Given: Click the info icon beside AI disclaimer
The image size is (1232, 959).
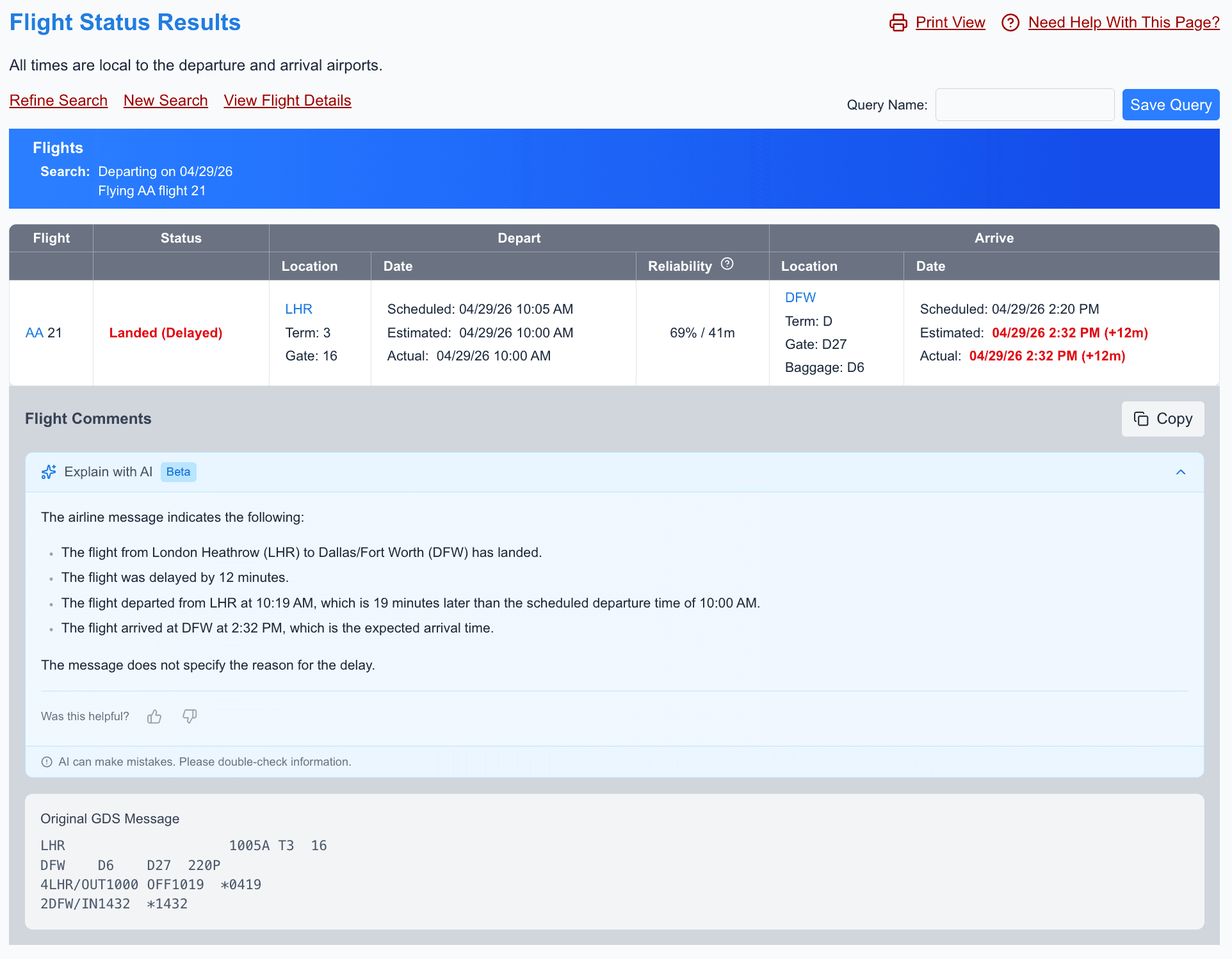Looking at the screenshot, I should 47,762.
